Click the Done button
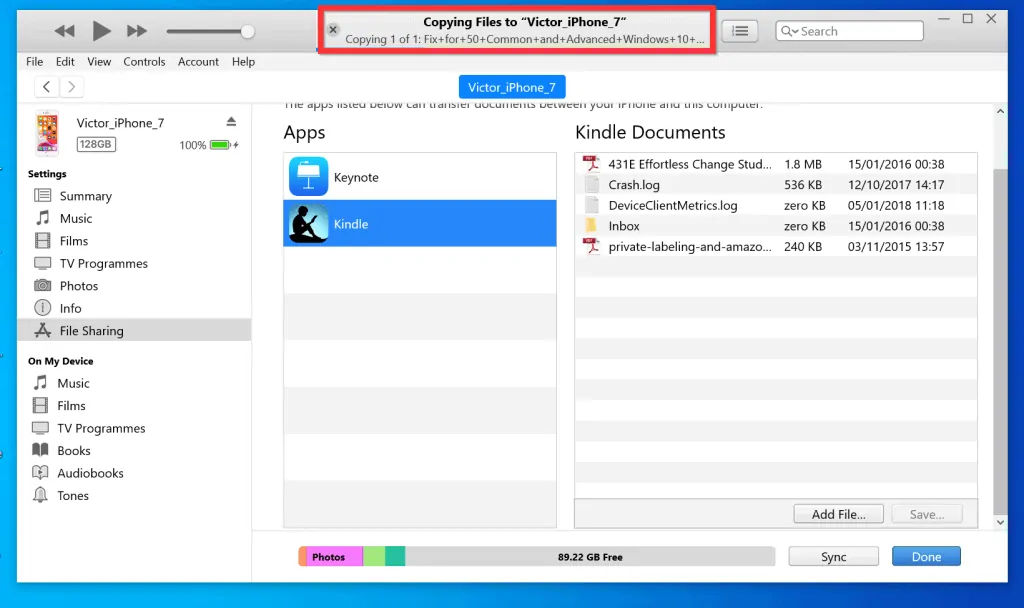This screenshot has width=1024, height=608. [x=926, y=557]
